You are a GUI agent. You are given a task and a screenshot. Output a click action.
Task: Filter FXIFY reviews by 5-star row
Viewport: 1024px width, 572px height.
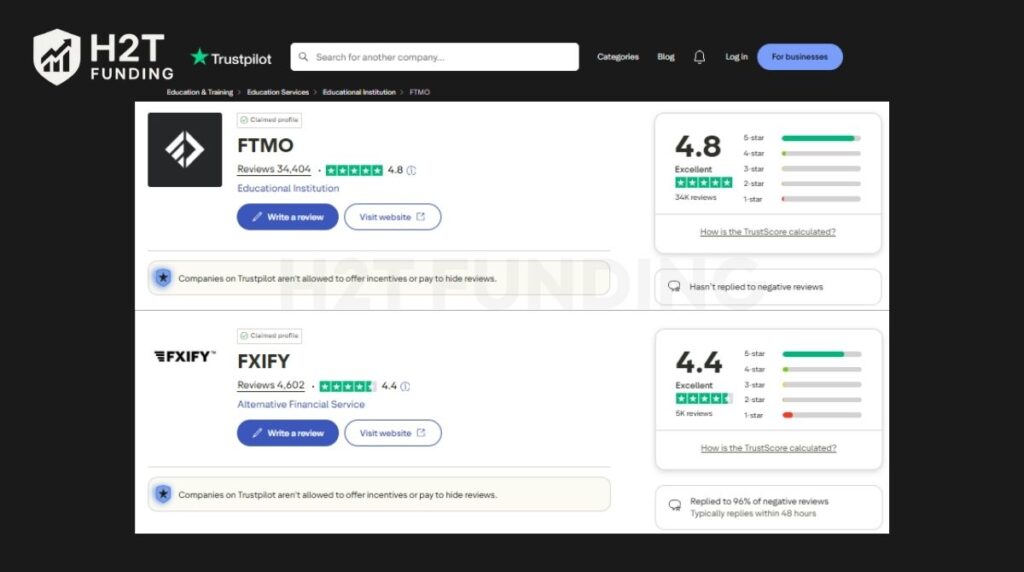[x=802, y=354]
